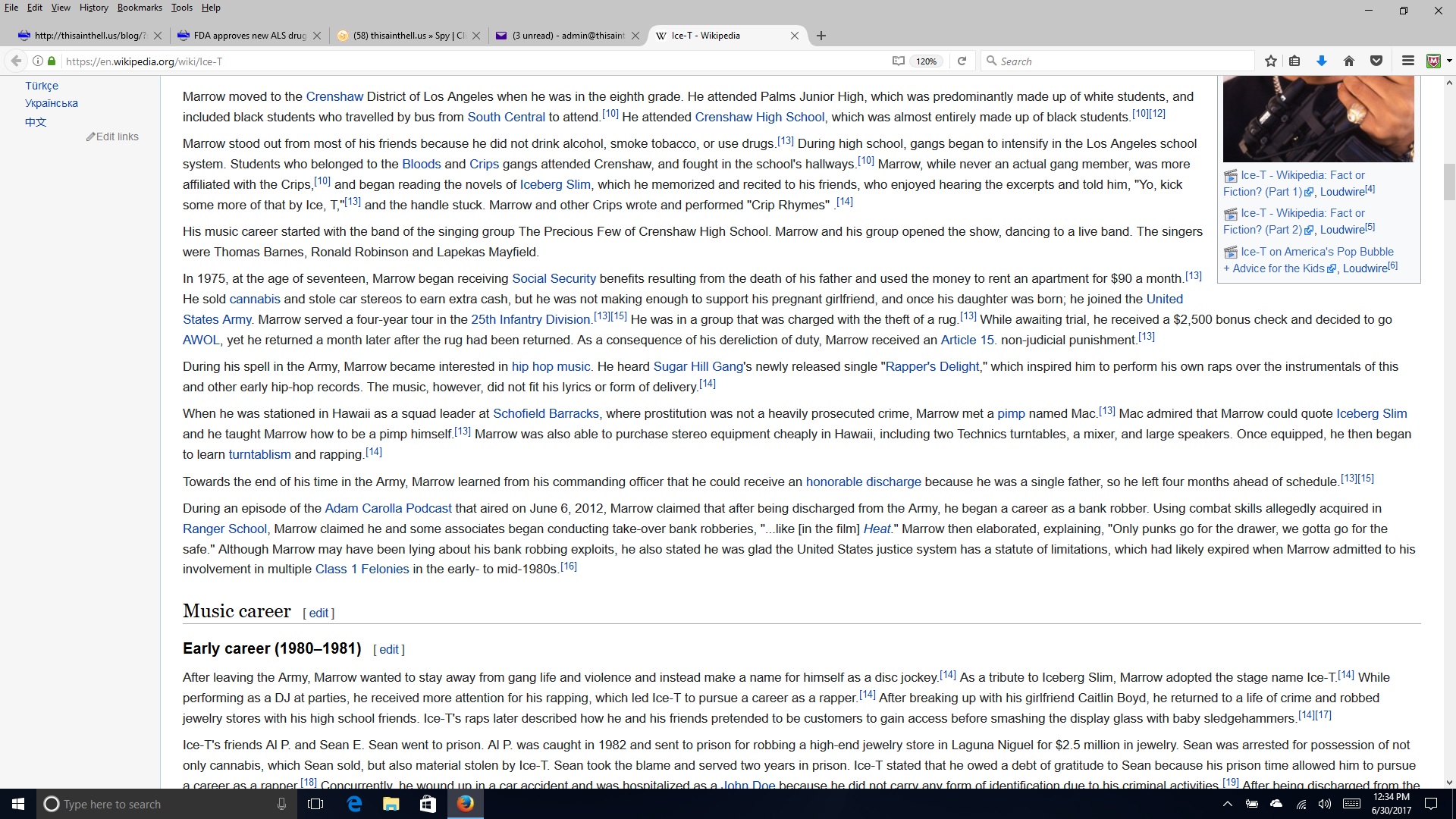Bookmark this page with star icon
This screenshot has height=819, width=1456.
[1271, 61]
